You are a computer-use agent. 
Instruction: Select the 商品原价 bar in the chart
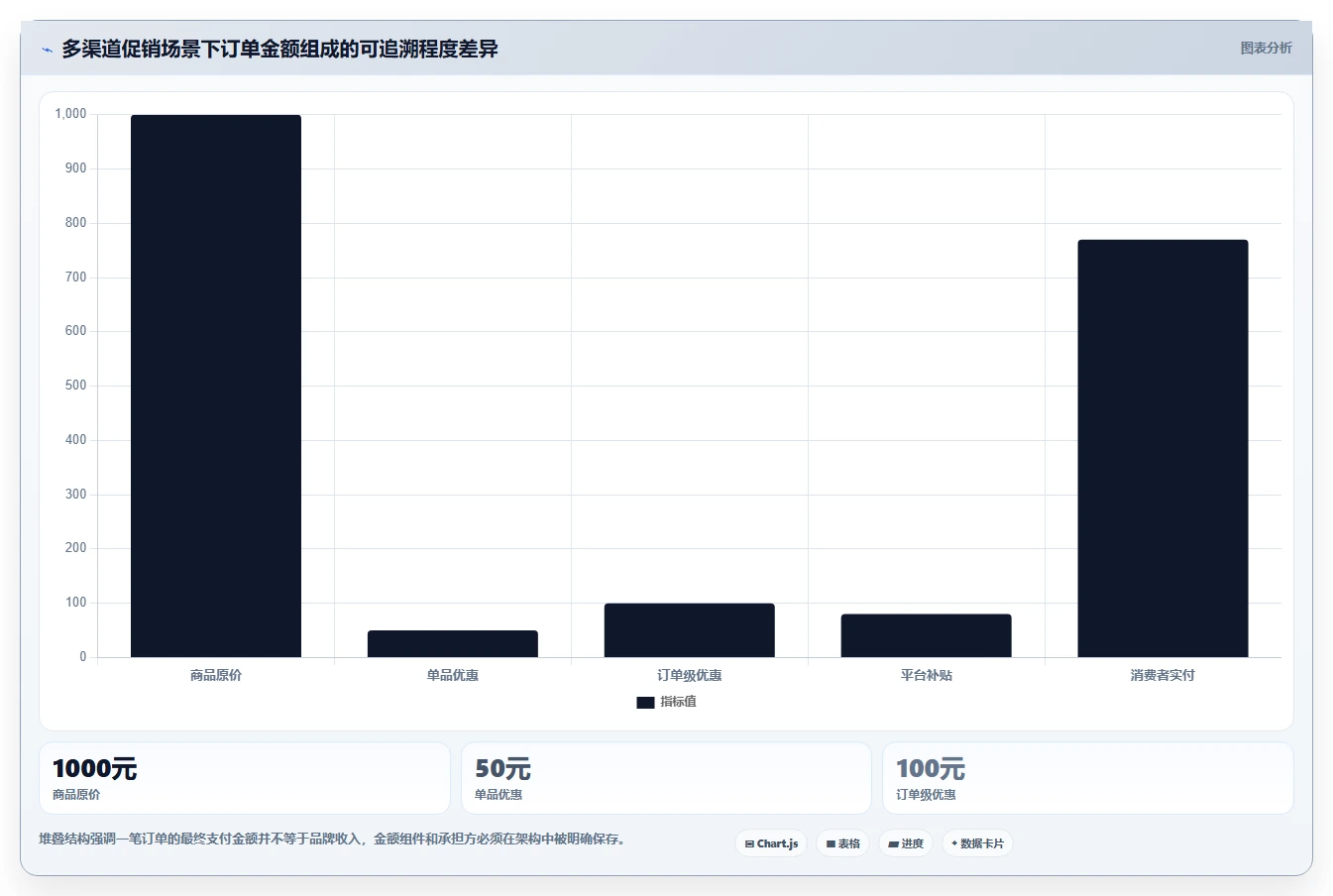pyautogui.click(x=216, y=386)
